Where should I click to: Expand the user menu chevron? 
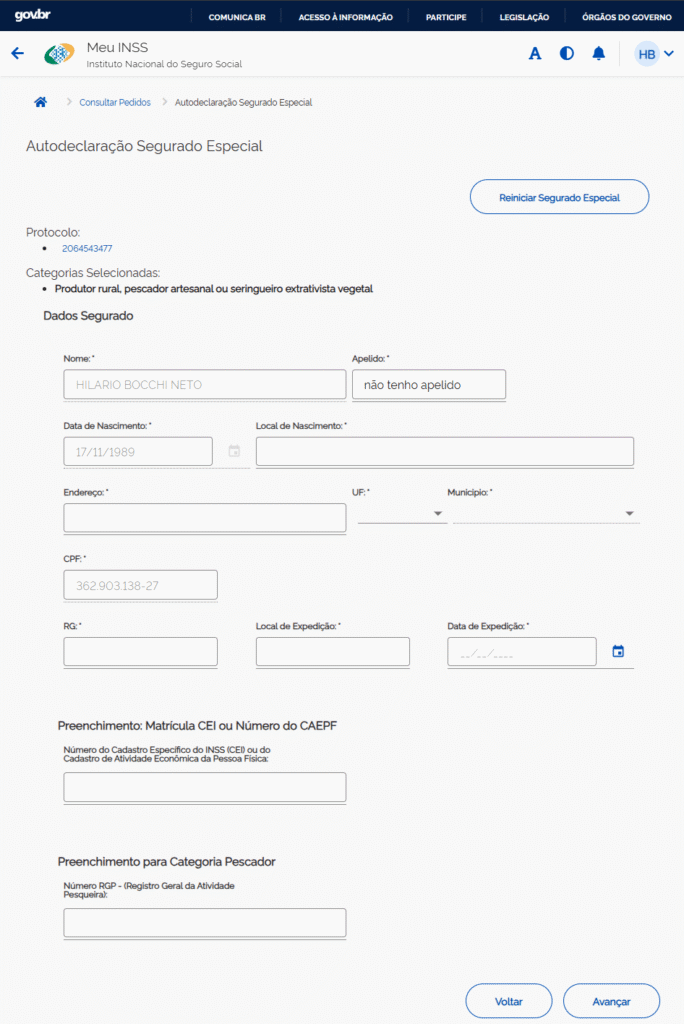pyautogui.click(x=669, y=54)
